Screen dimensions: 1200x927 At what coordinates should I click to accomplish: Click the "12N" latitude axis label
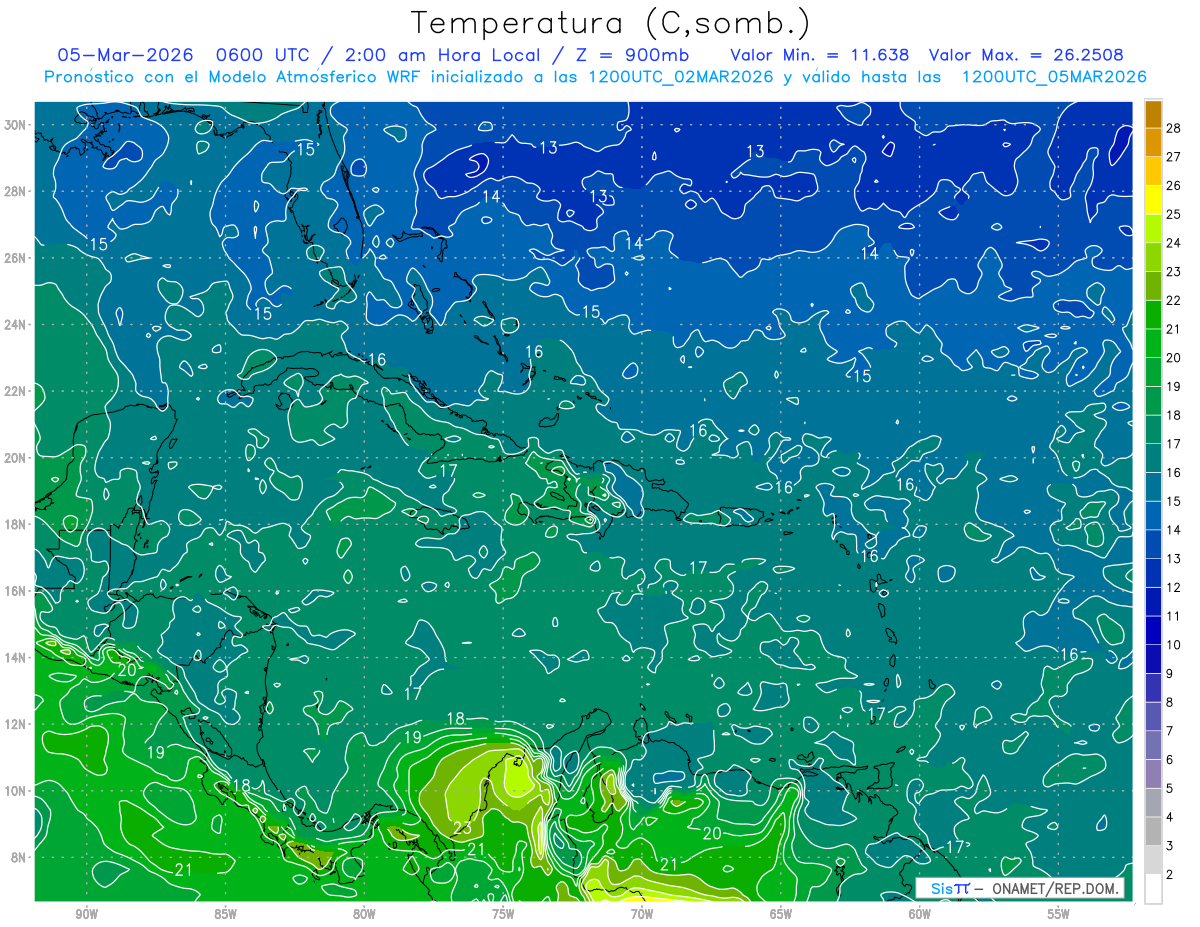coord(17,724)
